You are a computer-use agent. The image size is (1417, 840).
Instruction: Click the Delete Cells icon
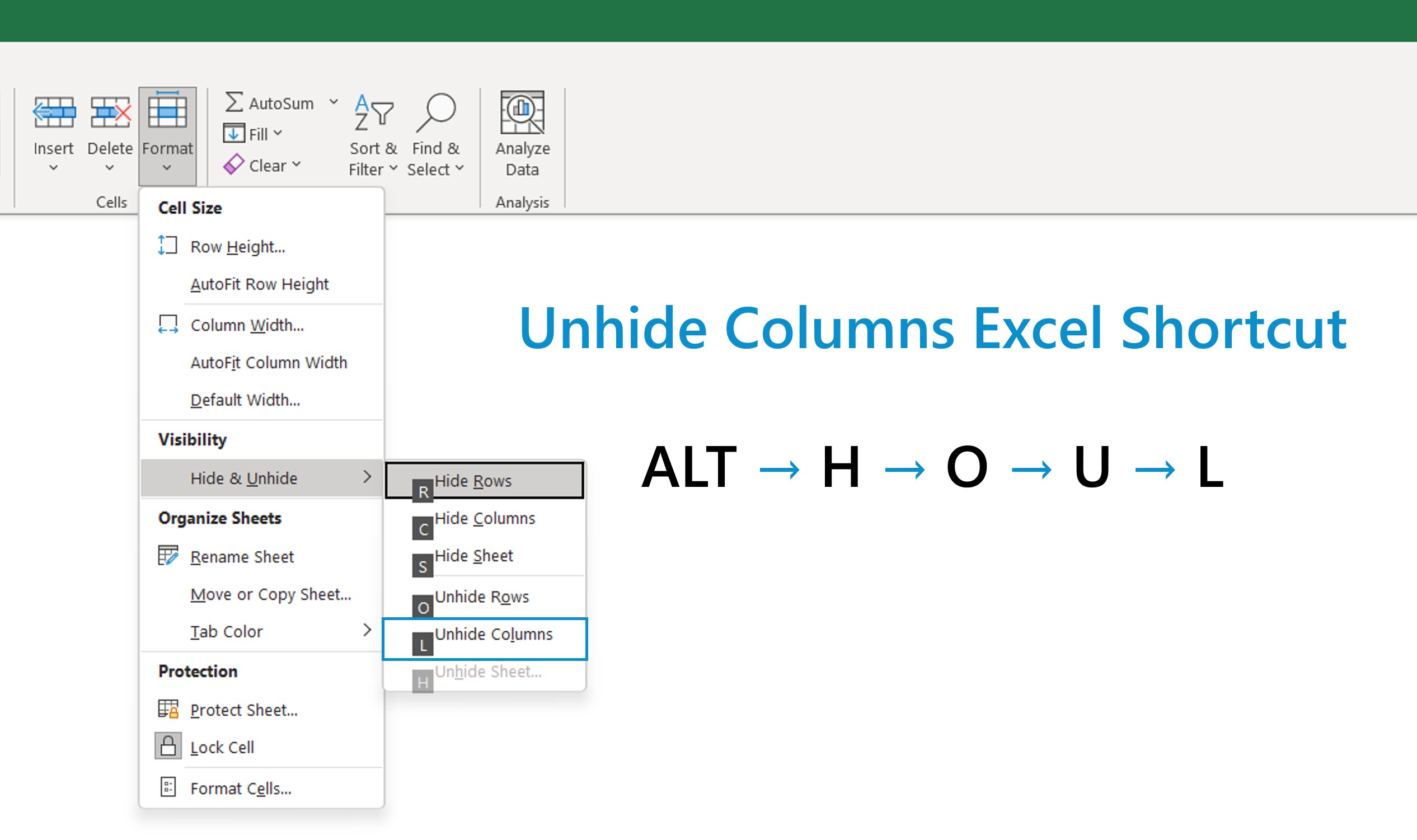[110, 111]
